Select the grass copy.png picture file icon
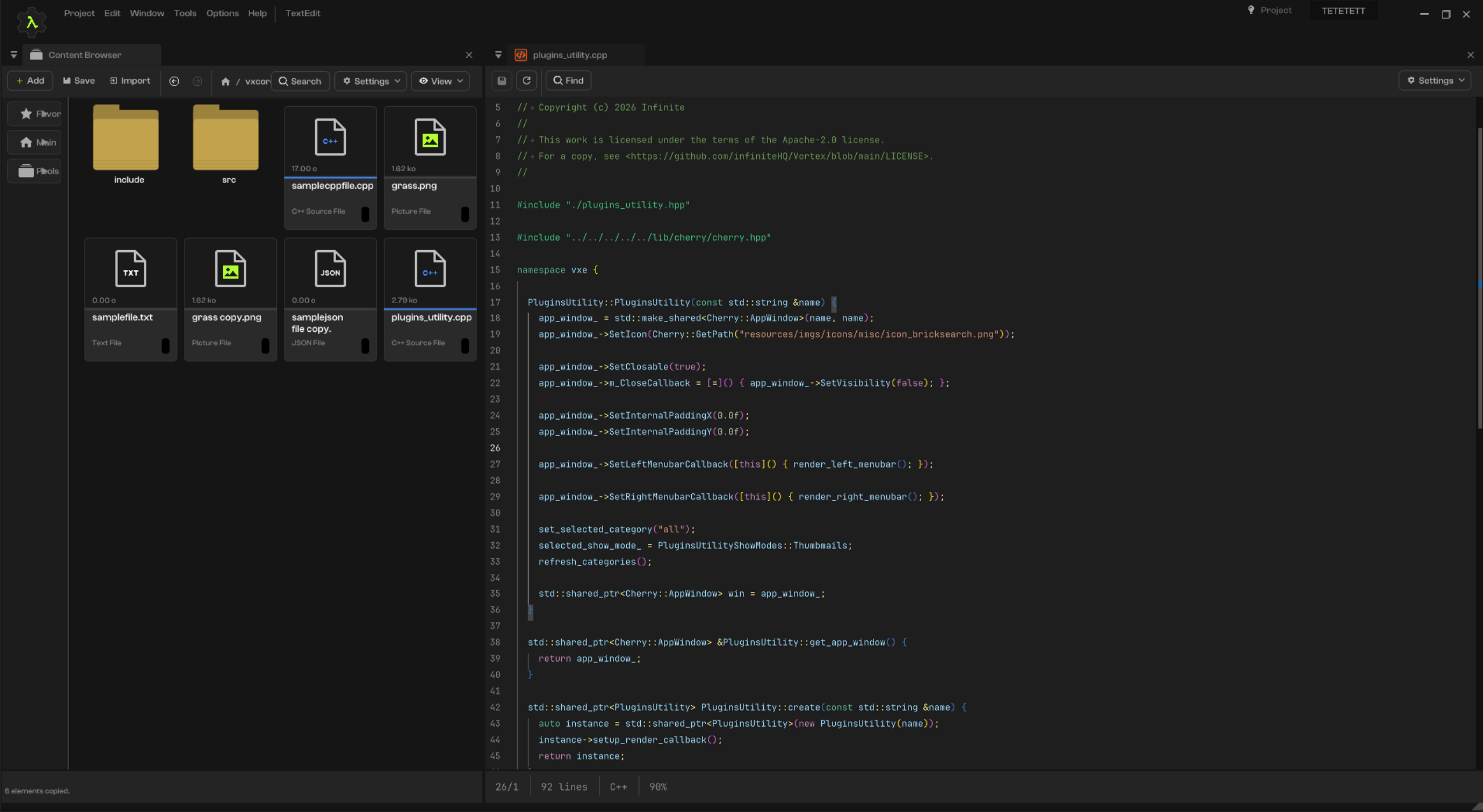1483x812 pixels. click(x=230, y=268)
